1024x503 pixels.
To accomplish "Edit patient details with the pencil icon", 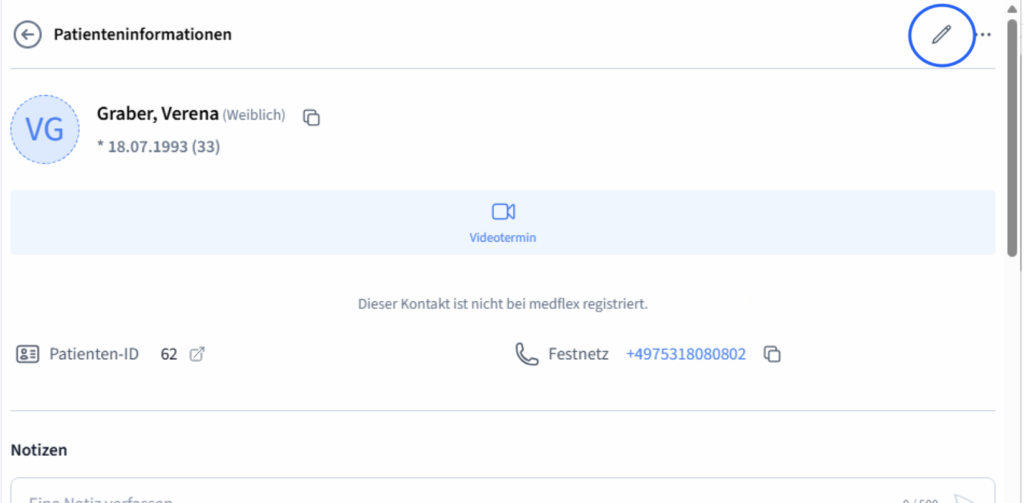I will (941, 35).
